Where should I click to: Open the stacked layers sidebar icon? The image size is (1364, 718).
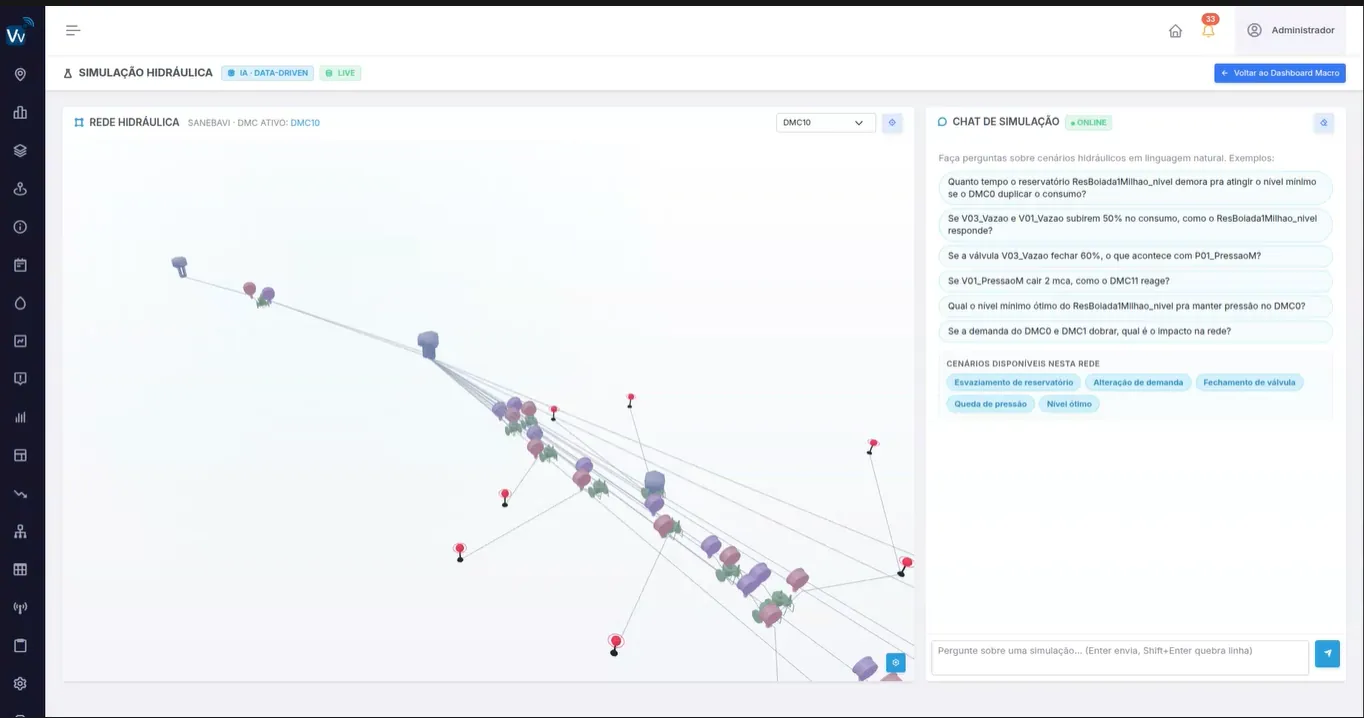pyautogui.click(x=20, y=151)
